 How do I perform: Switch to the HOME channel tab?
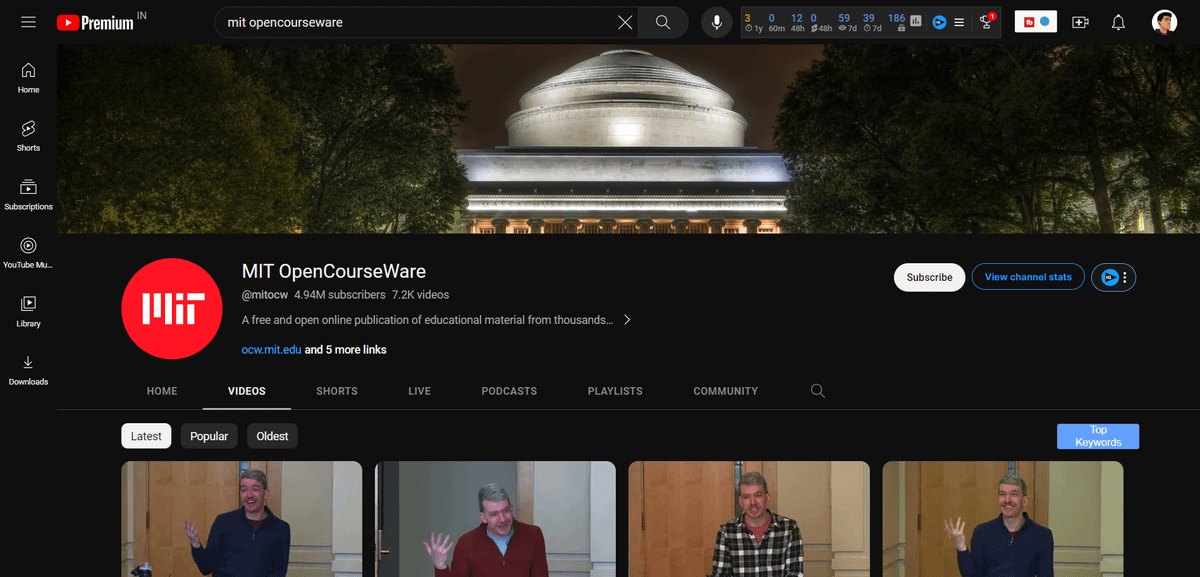point(162,391)
